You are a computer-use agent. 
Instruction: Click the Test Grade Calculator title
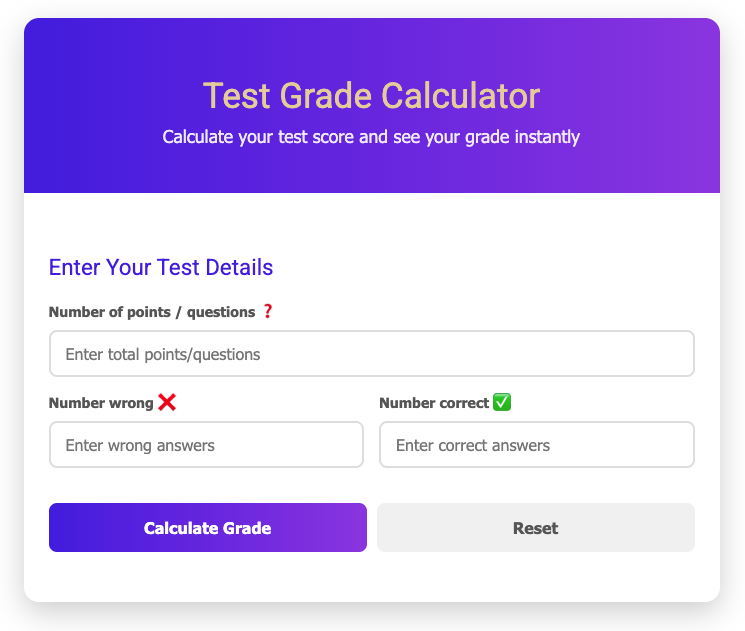tap(371, 96)
